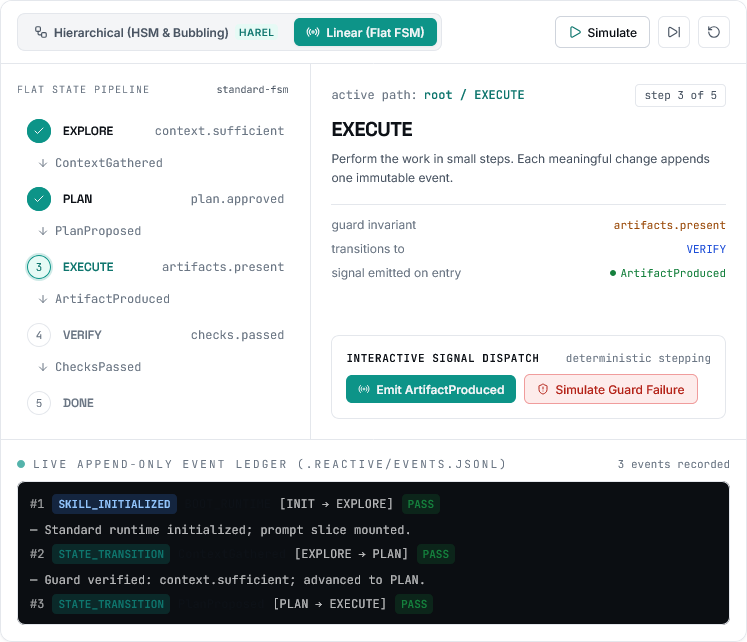The width and height of the screenshot is (747, 642).
Task: Click the 3 events recorded counter
Action: tap(674, 464)
